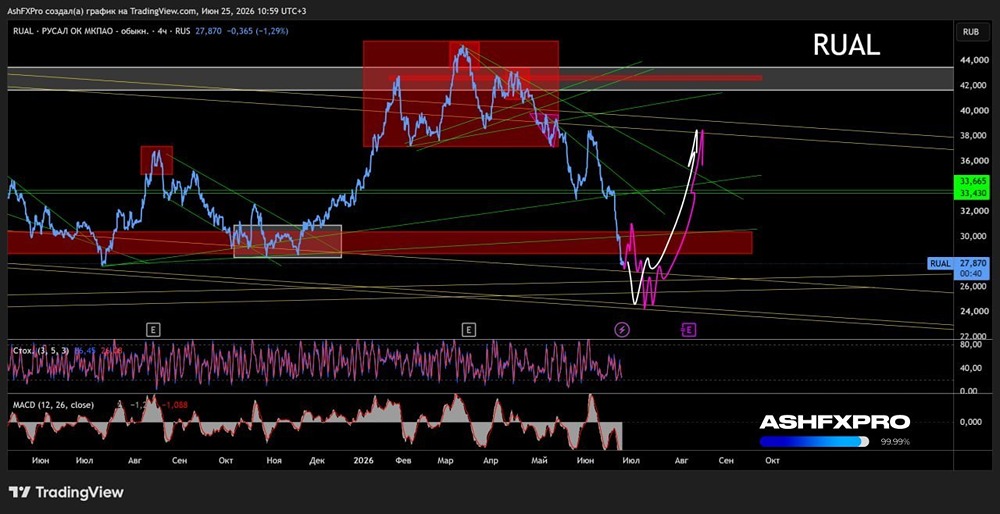Click the blue ASHFXPRO progress bar
1000x514 pixels.
(x=814, y=442)
